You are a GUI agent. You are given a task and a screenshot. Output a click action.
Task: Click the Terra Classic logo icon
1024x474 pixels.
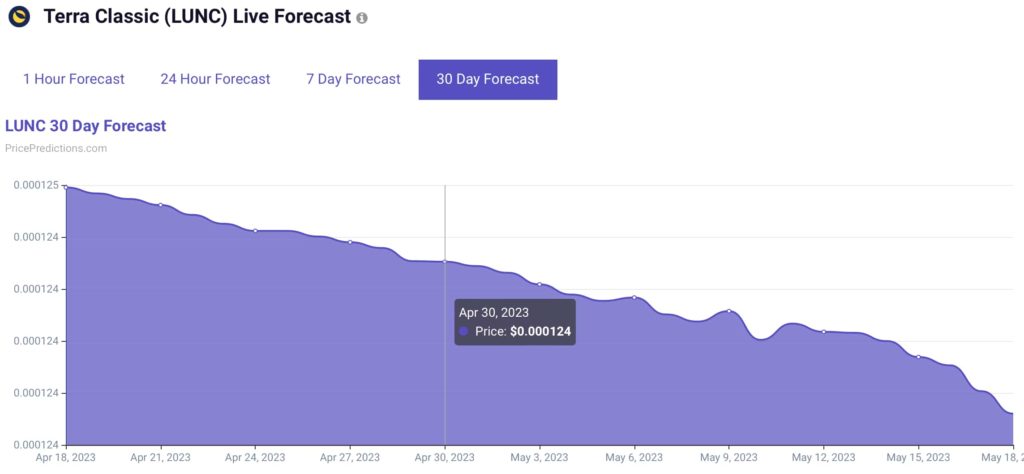19,17
